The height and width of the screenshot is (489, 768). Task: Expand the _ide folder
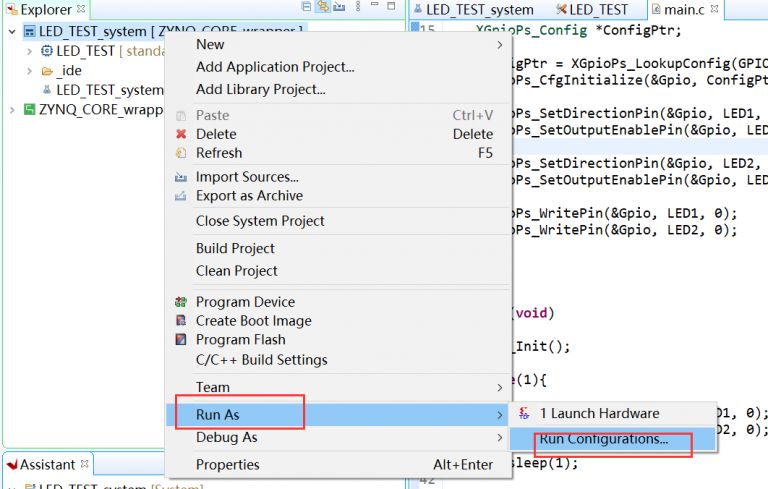point(30,71)
